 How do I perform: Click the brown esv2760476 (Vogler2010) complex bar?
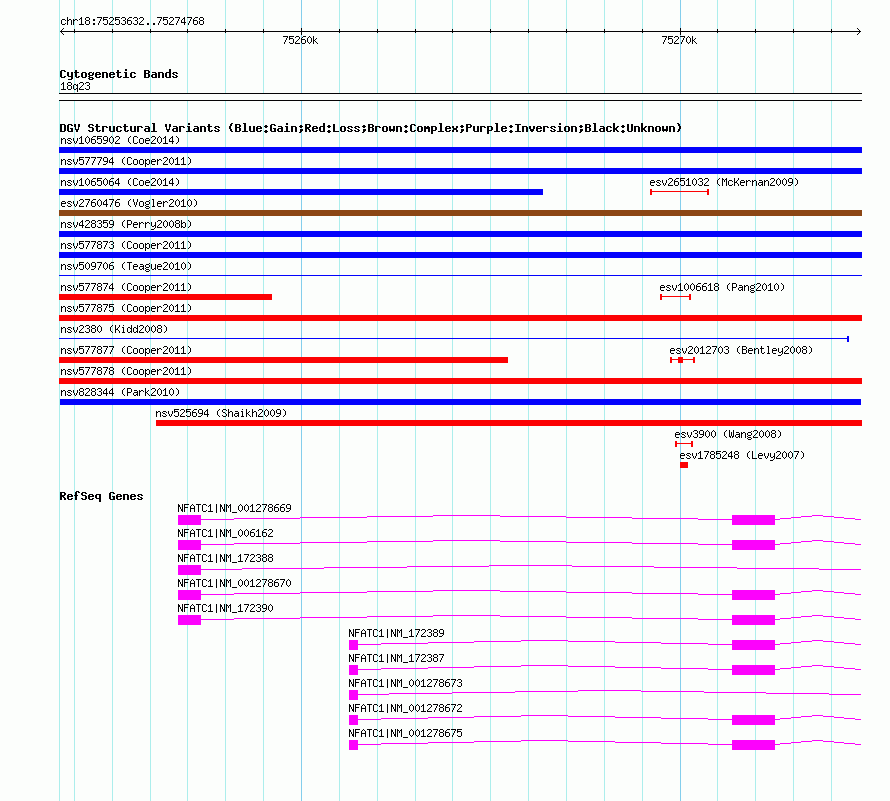click(460, 213)
